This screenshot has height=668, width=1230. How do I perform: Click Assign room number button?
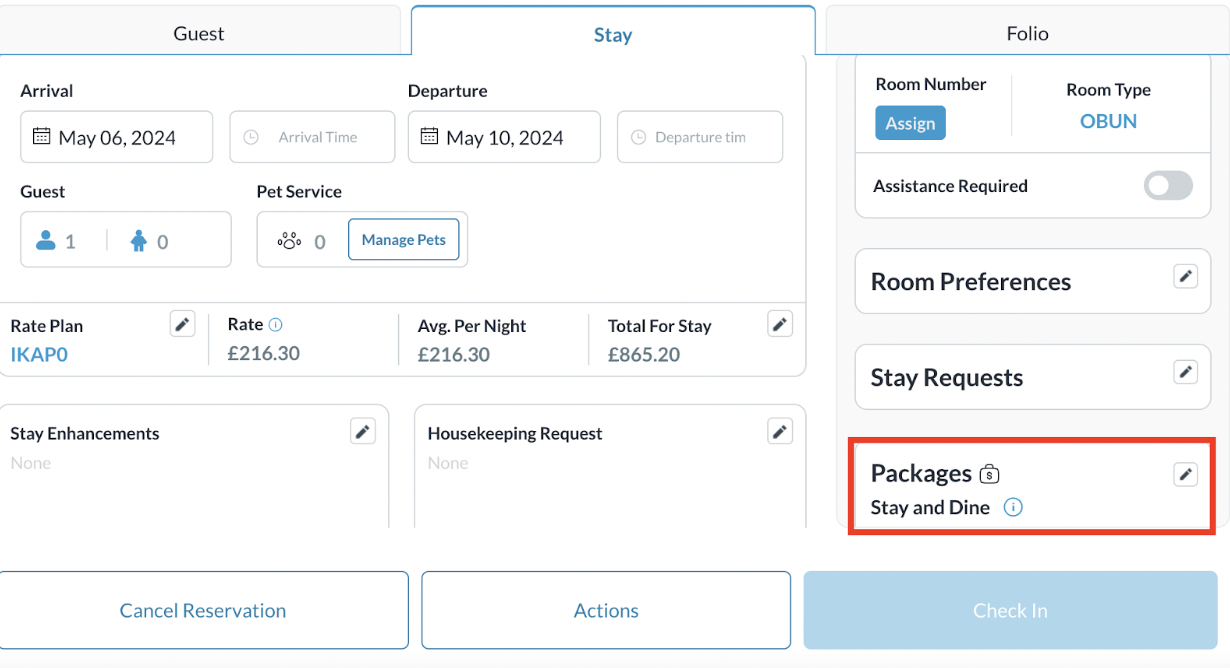[910, 124]
